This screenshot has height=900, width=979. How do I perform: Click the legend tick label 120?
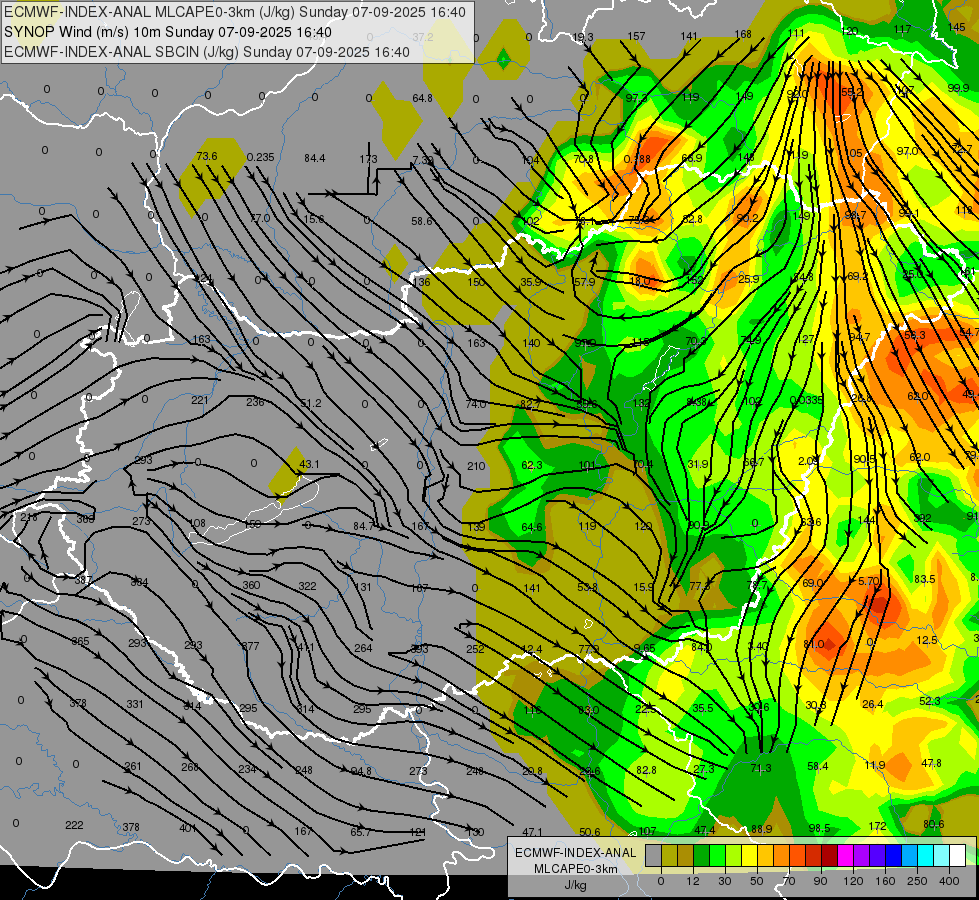853,881
